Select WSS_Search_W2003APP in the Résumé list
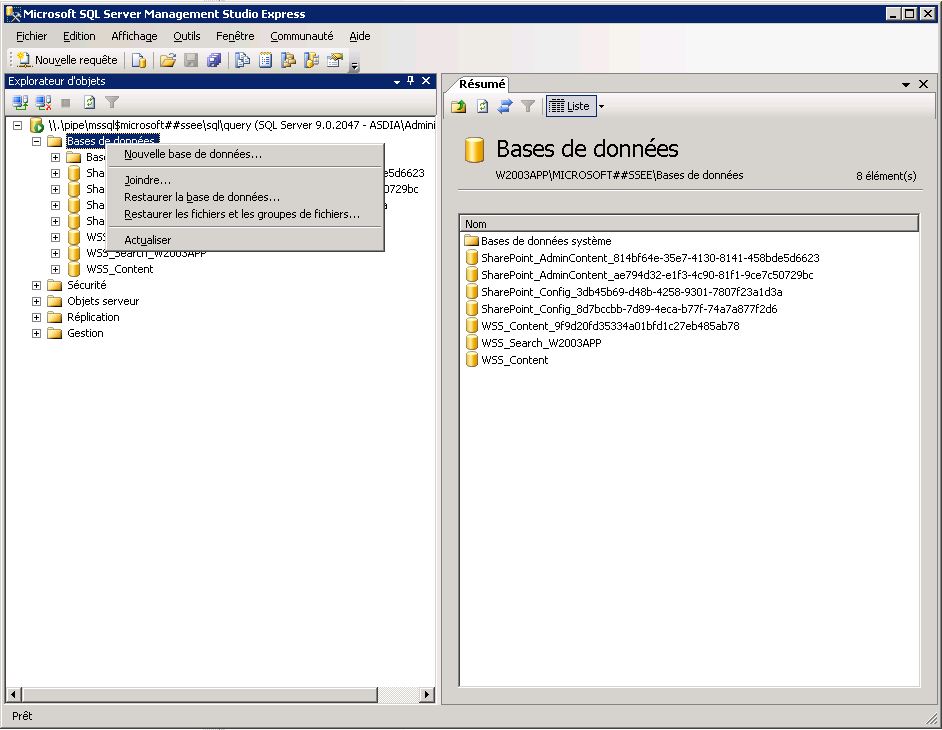 [x=541, y=343]
